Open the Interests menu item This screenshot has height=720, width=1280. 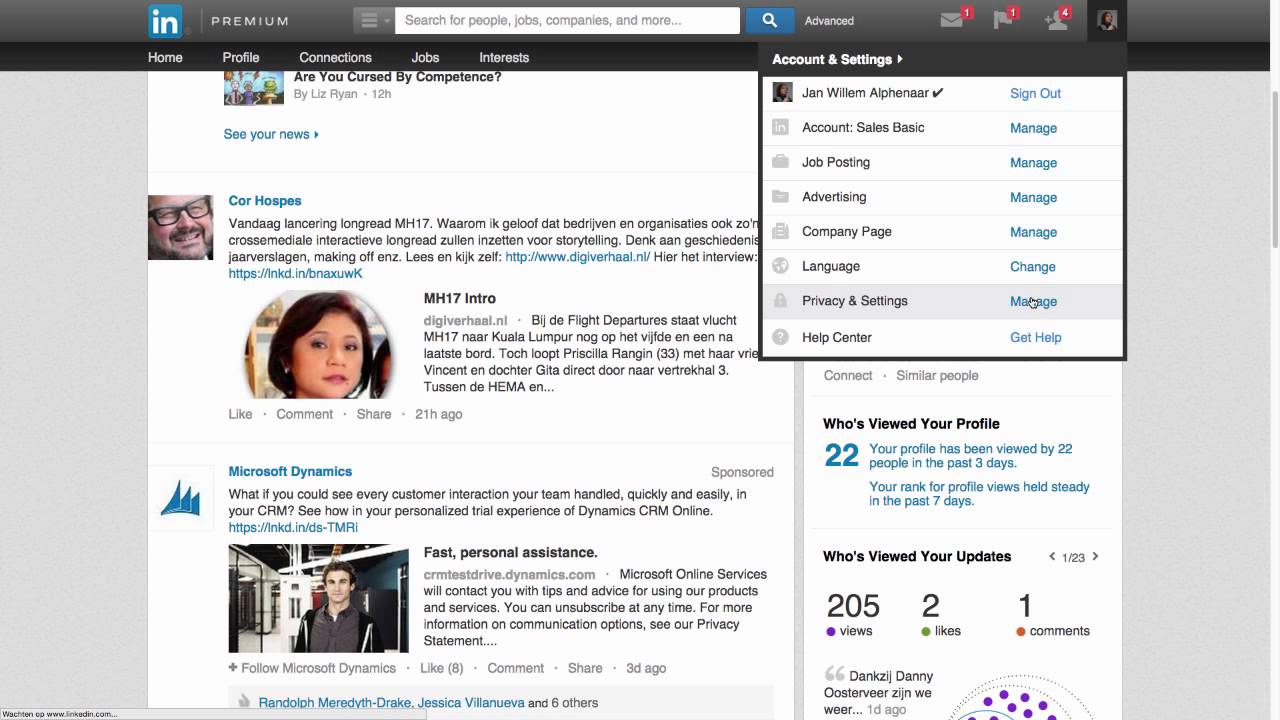coord(504,57)
